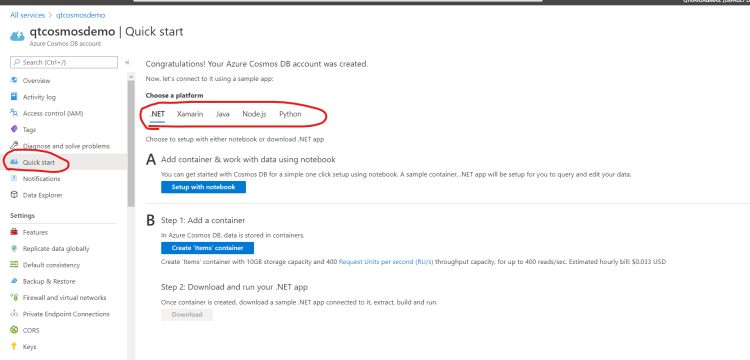Click the Firewall and virtual networks icon
The width and height of the screenshot is (750, 360).
tap(14, 297)
